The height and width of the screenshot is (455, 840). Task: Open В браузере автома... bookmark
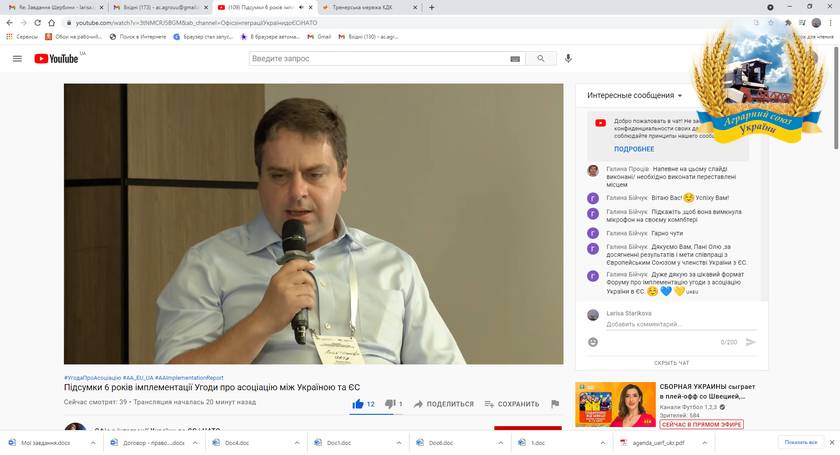point(271,37)
